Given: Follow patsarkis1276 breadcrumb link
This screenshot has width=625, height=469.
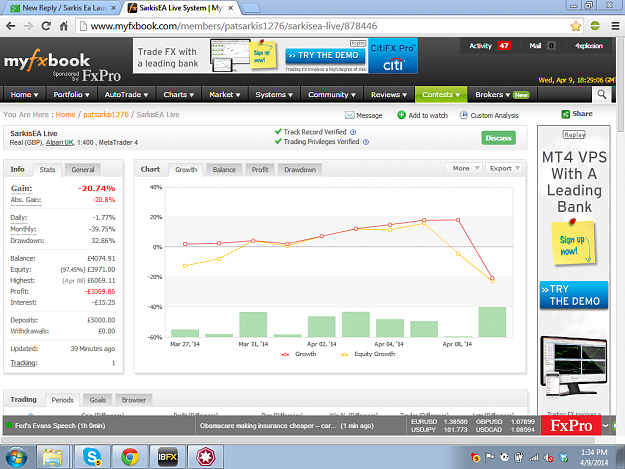Looking at the screenshot, I should pyautogui.click(x=106, y=115).
